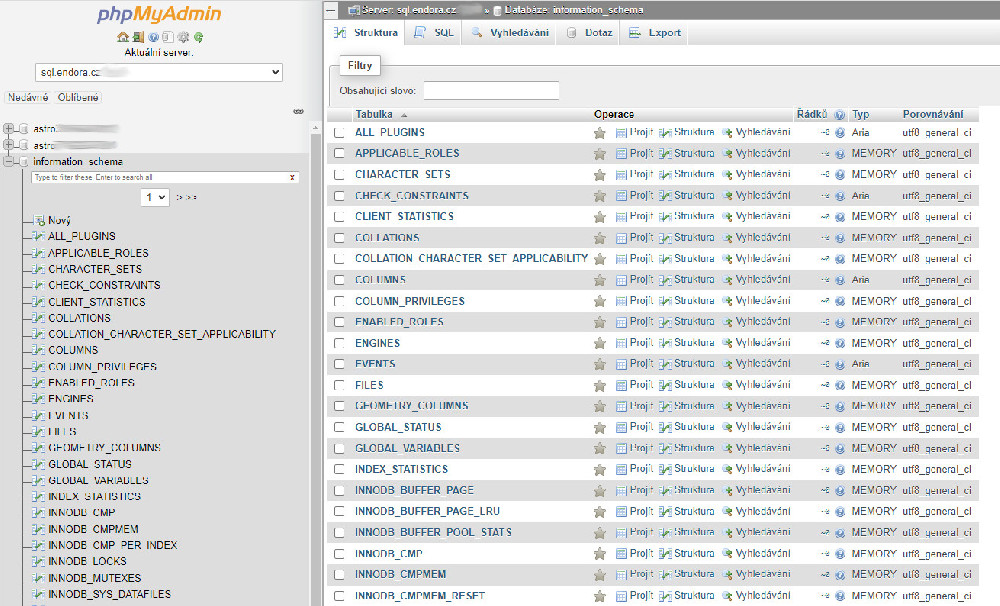Click help icon beside Řádků column header
Screen dimensions: 1000x606
coord(840,115)
